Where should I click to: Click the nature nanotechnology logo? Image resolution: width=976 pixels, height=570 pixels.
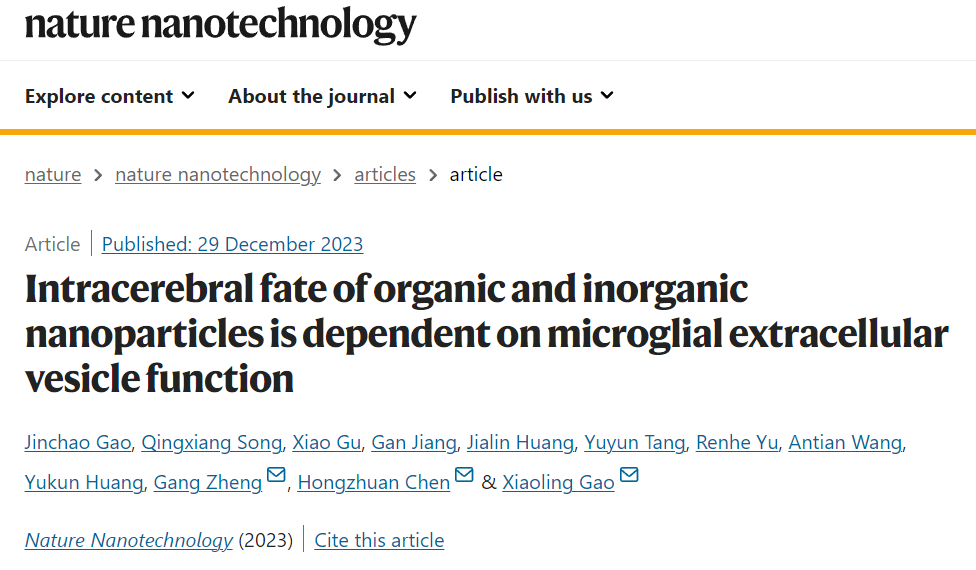(x=220, y=24)
